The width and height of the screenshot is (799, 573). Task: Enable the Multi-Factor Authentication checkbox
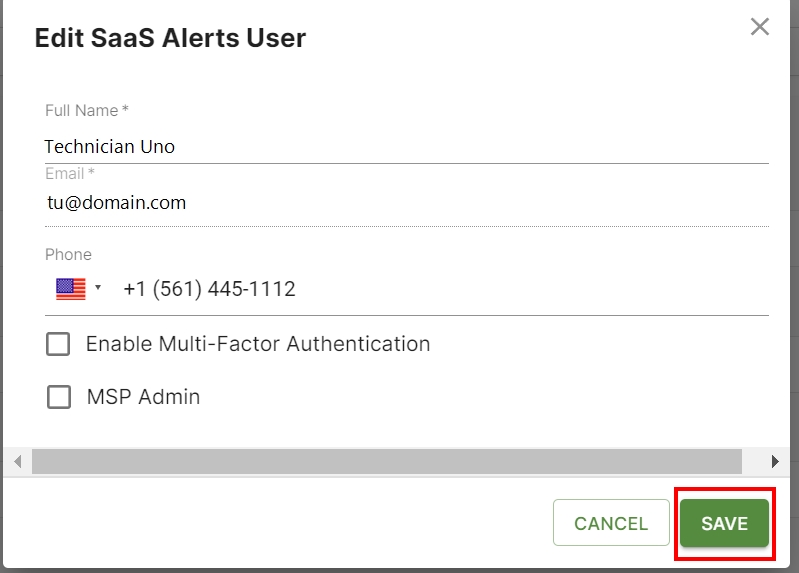coord(59,344)
